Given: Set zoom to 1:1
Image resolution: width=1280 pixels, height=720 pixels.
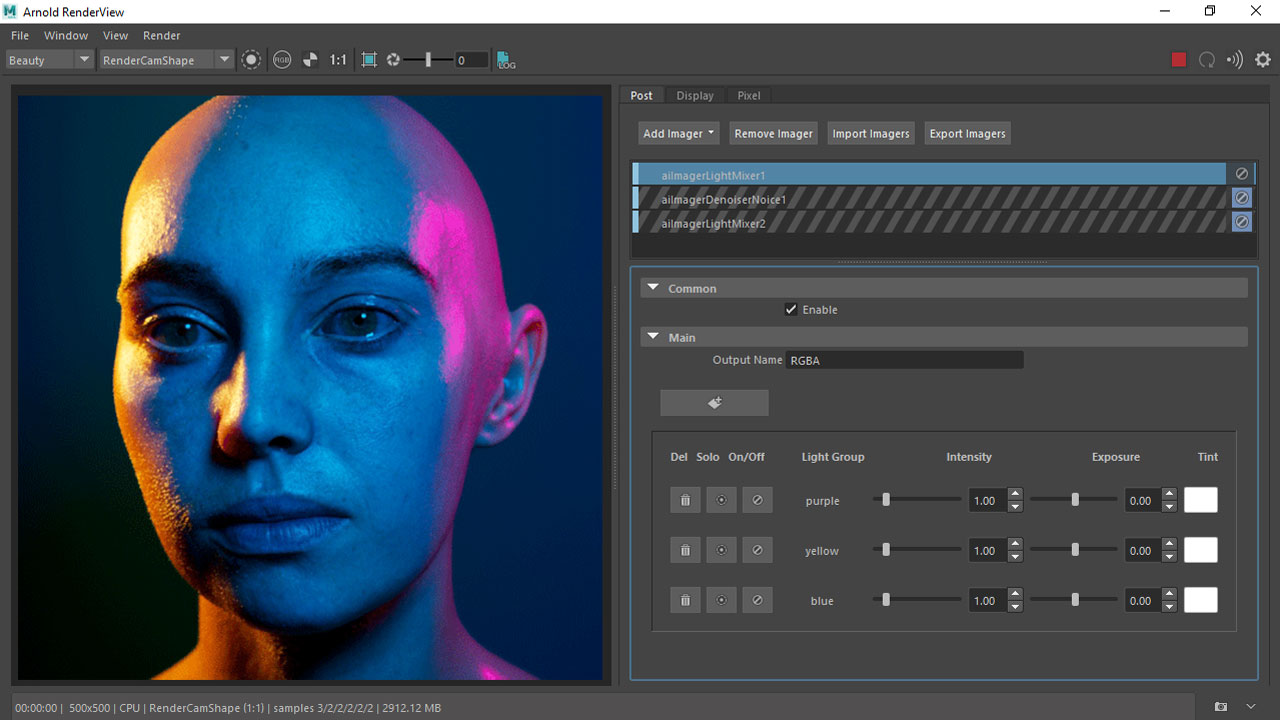Looking at the screenshot, I should [338, 60].
